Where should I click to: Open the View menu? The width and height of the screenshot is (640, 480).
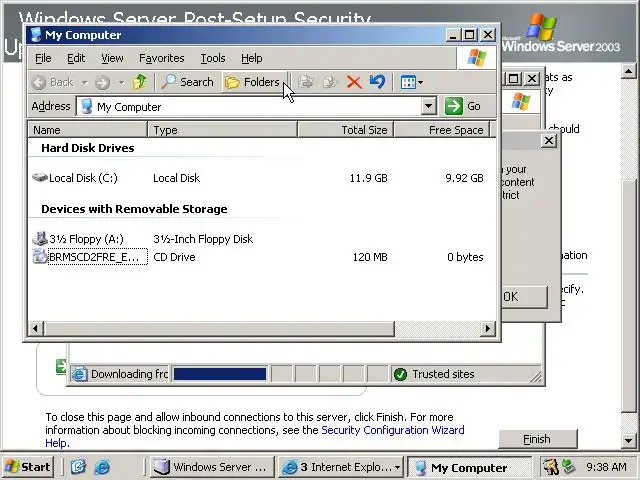point(112,58)
